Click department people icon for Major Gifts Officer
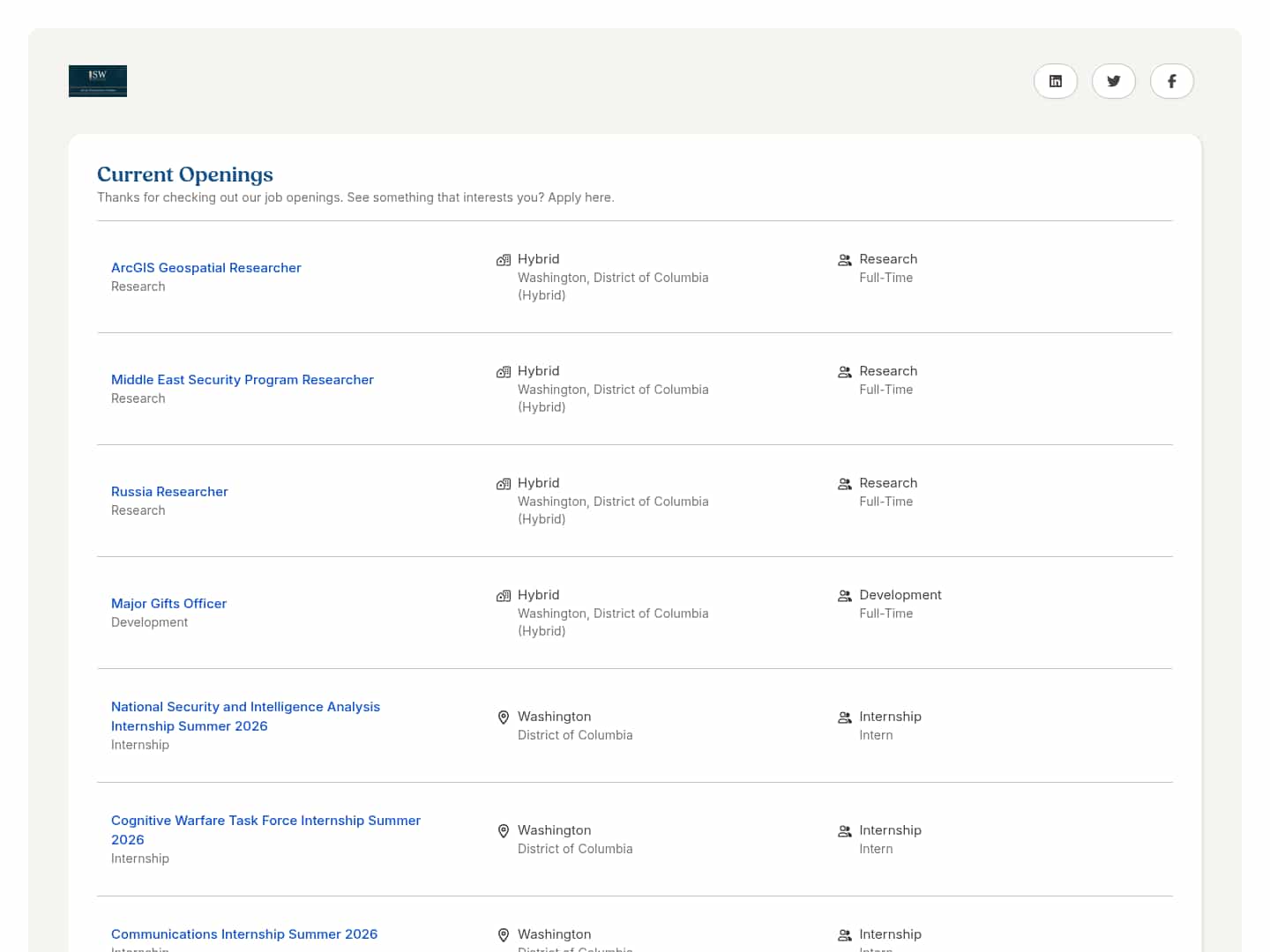The width and height of the screenshot is (1270, 952). pos(845,596)
